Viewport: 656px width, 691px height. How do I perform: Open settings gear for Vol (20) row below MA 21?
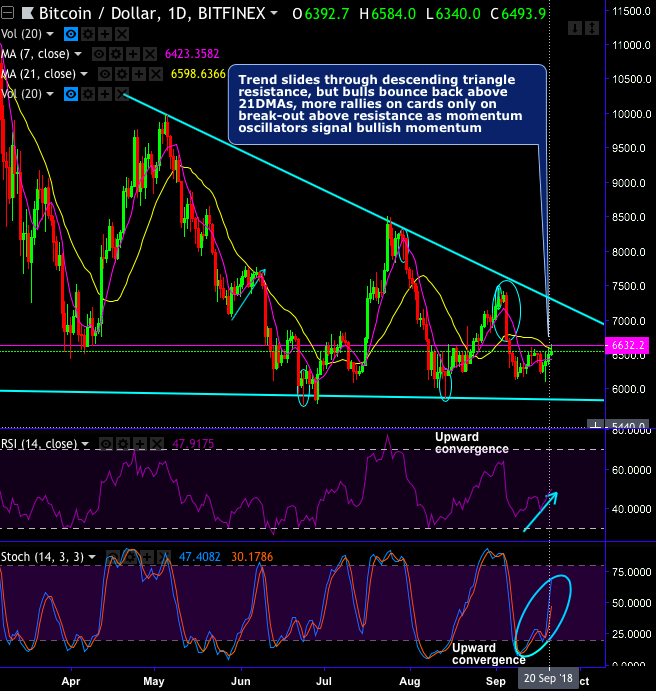click(x=88, y=94)
